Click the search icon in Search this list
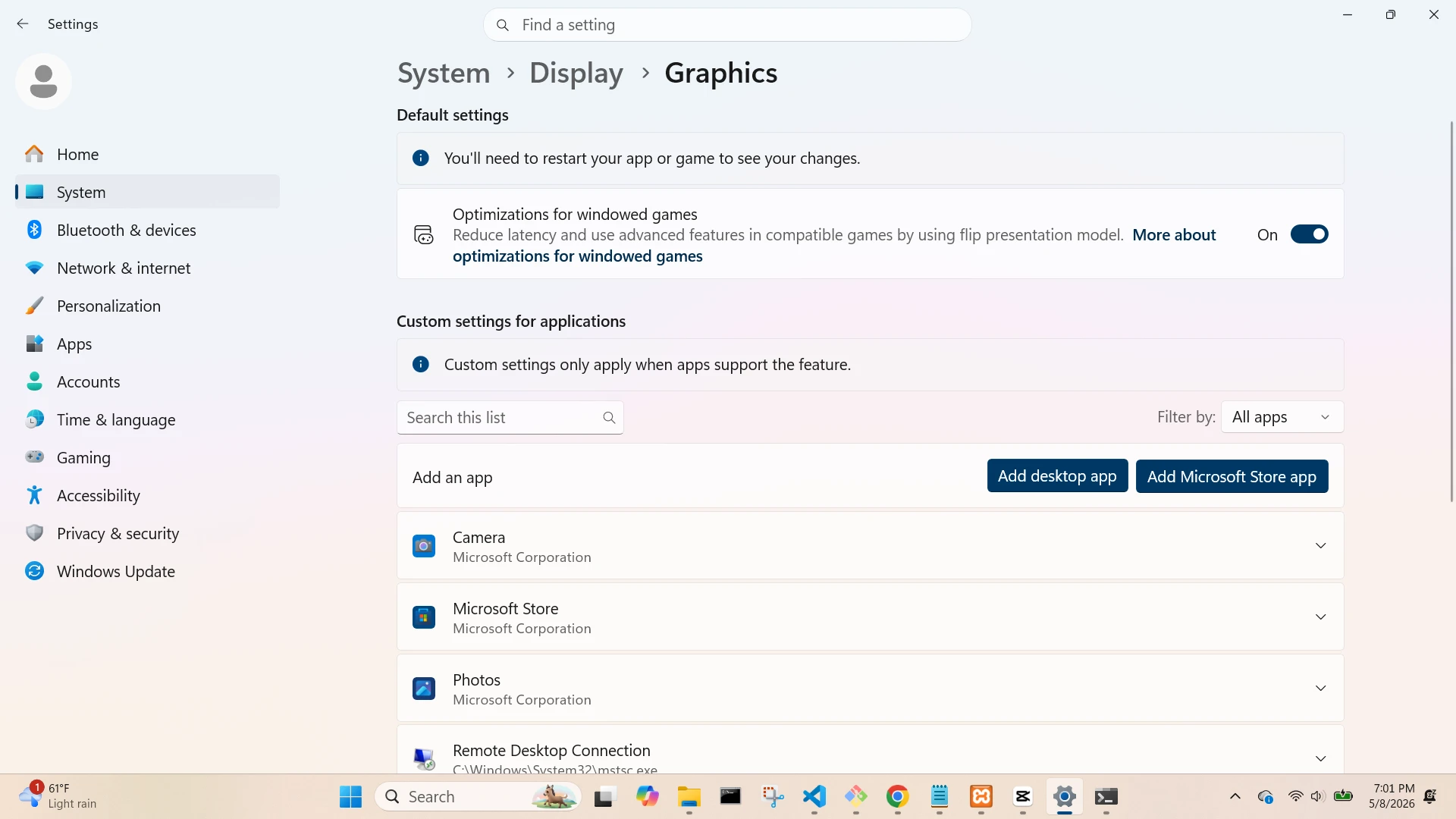 pos(609,418)
